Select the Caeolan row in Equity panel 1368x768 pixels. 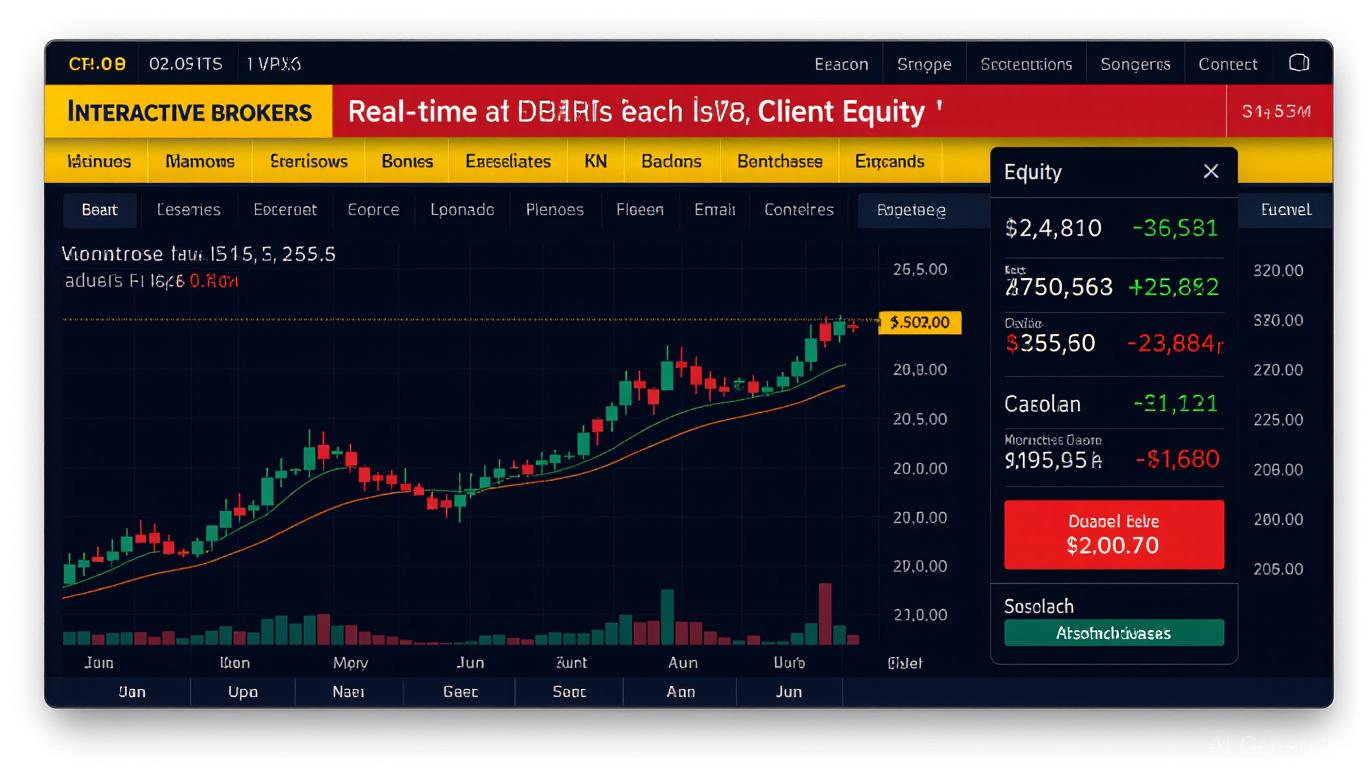(1112, 404)
